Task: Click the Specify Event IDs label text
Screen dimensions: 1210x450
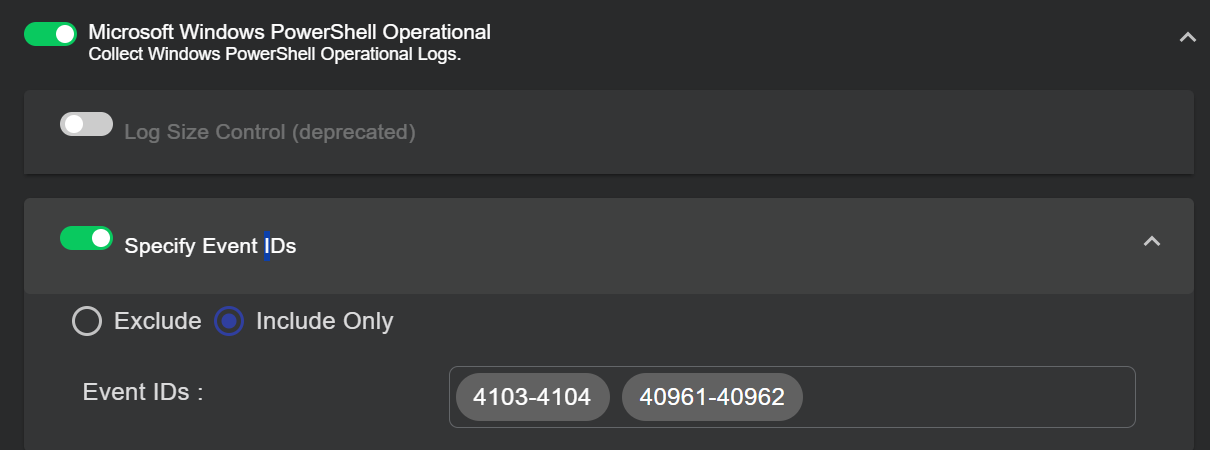Action: click(210, 246)
